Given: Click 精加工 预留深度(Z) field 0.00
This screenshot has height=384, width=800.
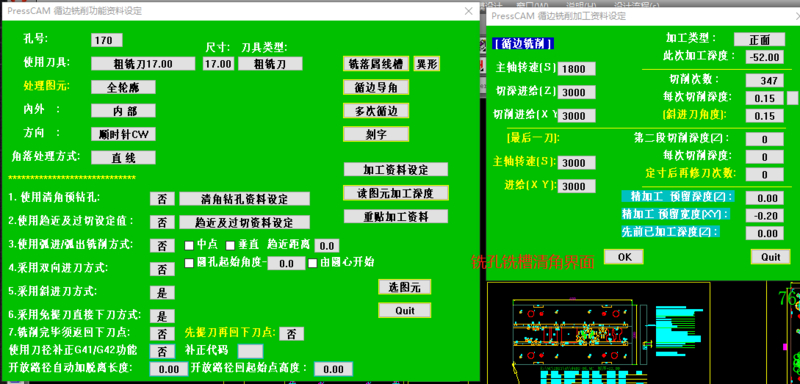Looking at the screenshot, I should pos(765,198).
